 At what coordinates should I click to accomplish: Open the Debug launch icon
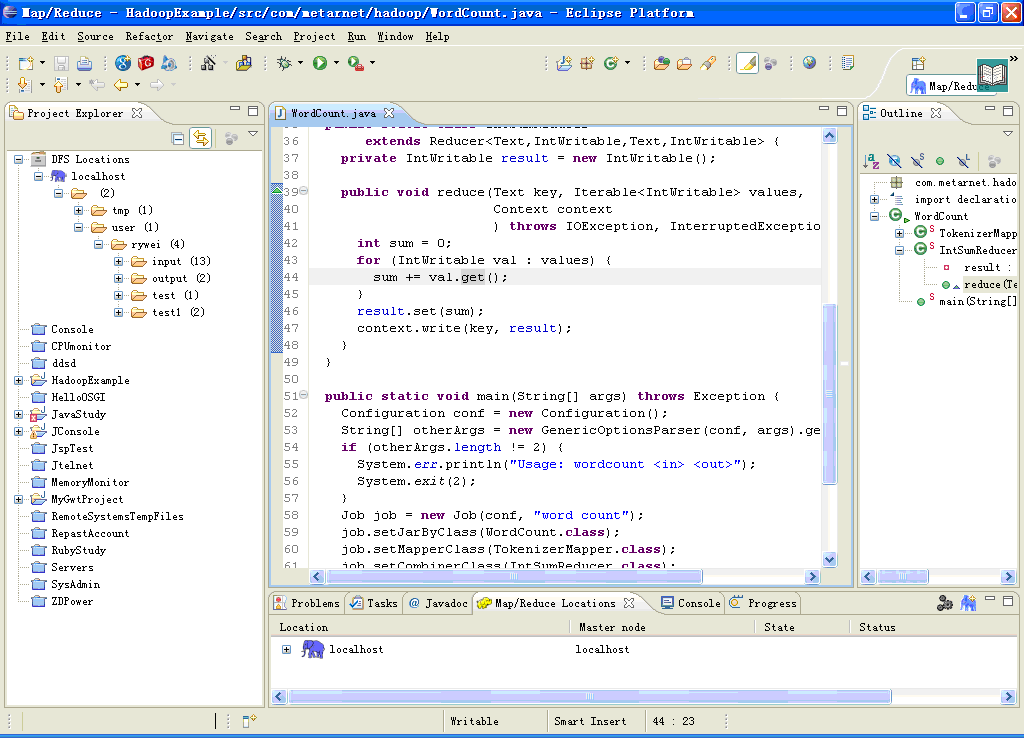[x=283, y=63]
